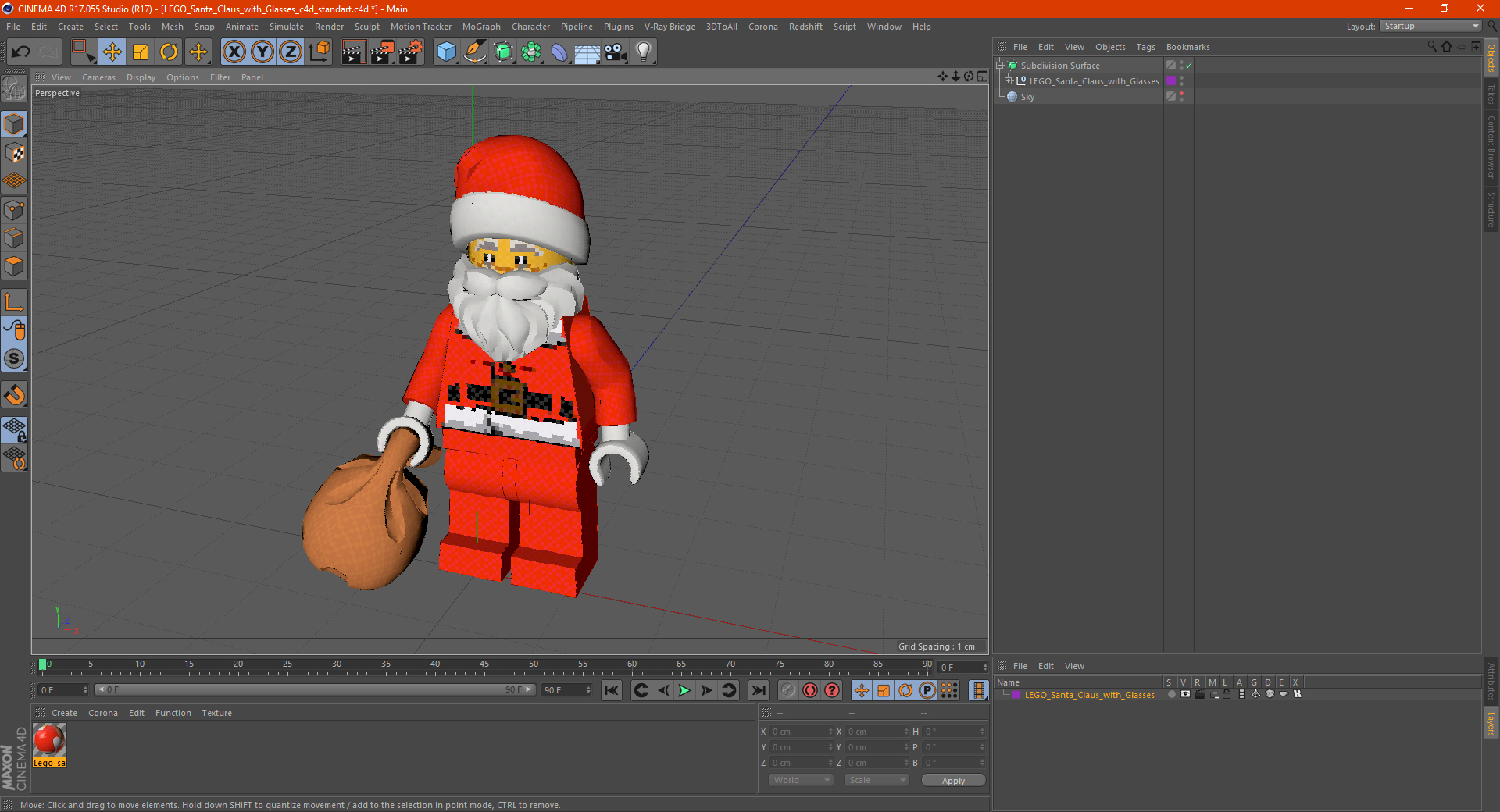Viewport: 1500px width, 812px height.
Task: Select the Live Selection tool
Action: (x=83, y=52)
